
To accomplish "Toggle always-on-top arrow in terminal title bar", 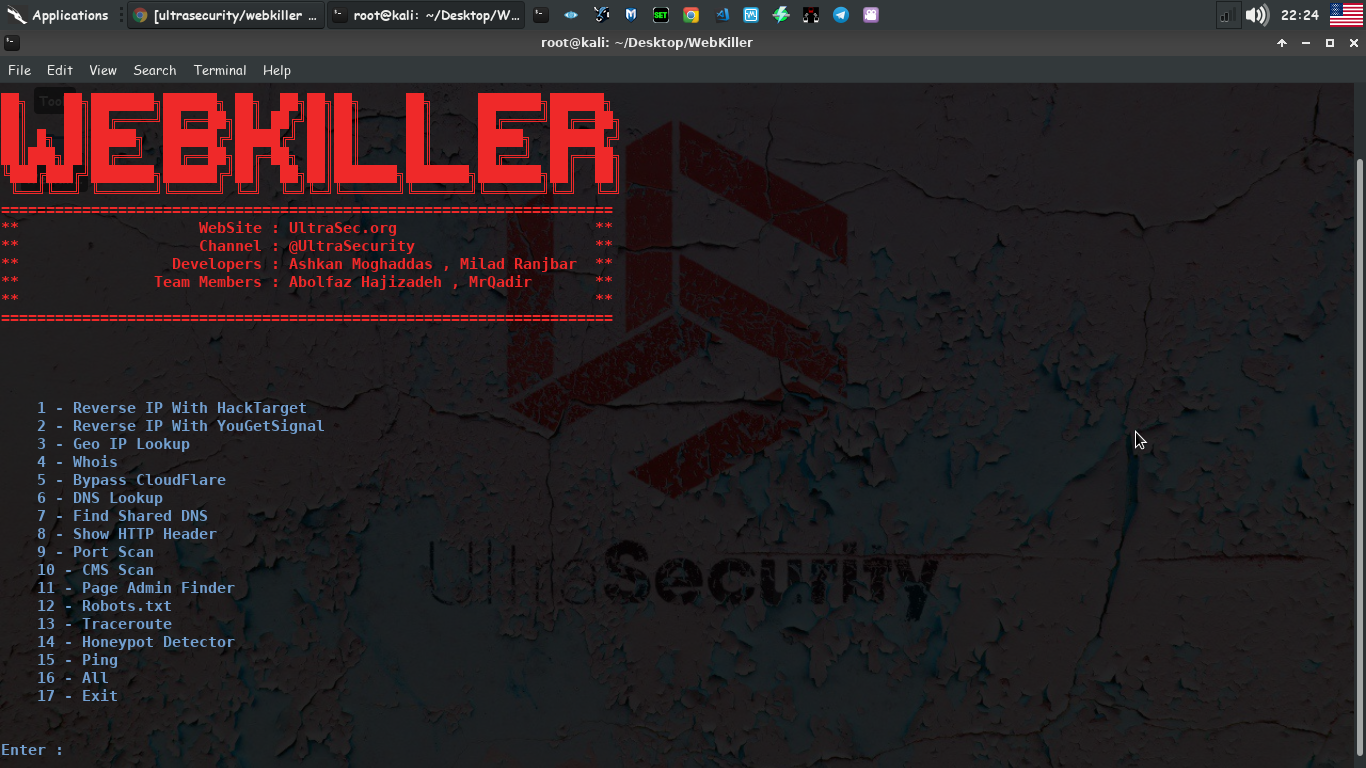I will coord(1282,43).
